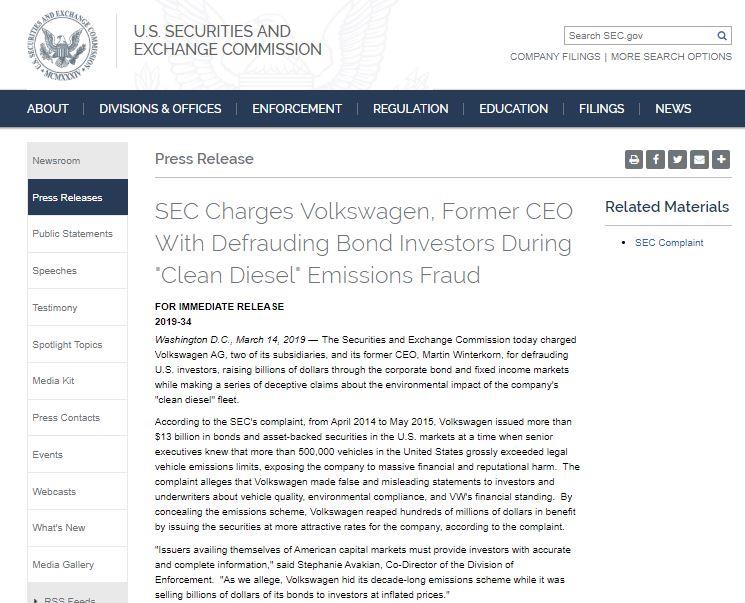Open the DIVISIONS & OFFICES menu
The width and height of the screenshot is (745, 603).
tap(160, 109)
